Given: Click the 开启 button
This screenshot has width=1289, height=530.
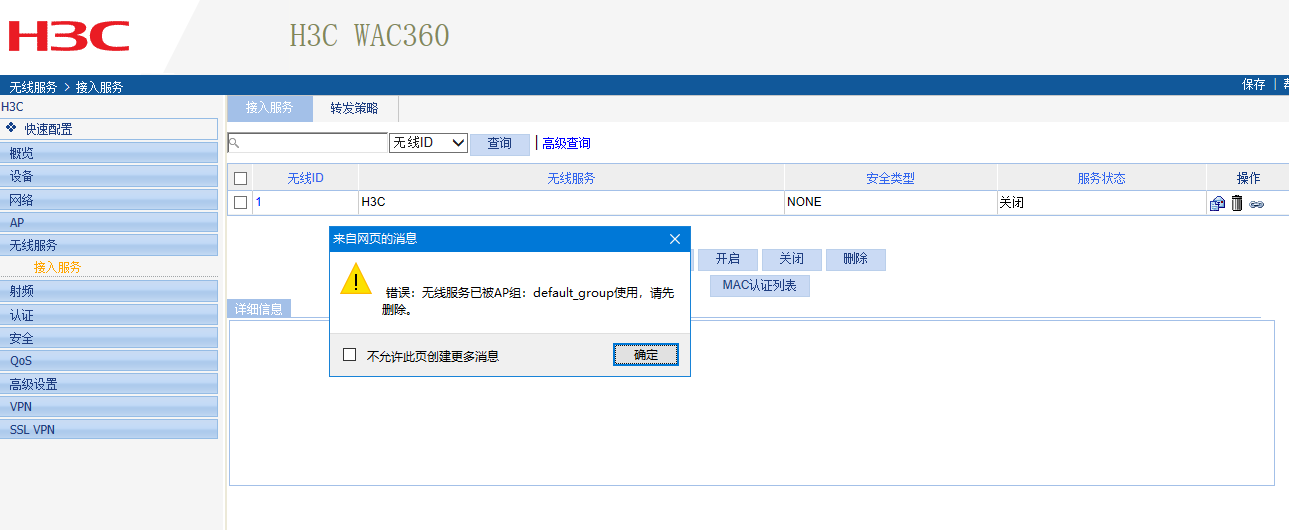Looking at the screenshot, I should (x=728, y=259).
